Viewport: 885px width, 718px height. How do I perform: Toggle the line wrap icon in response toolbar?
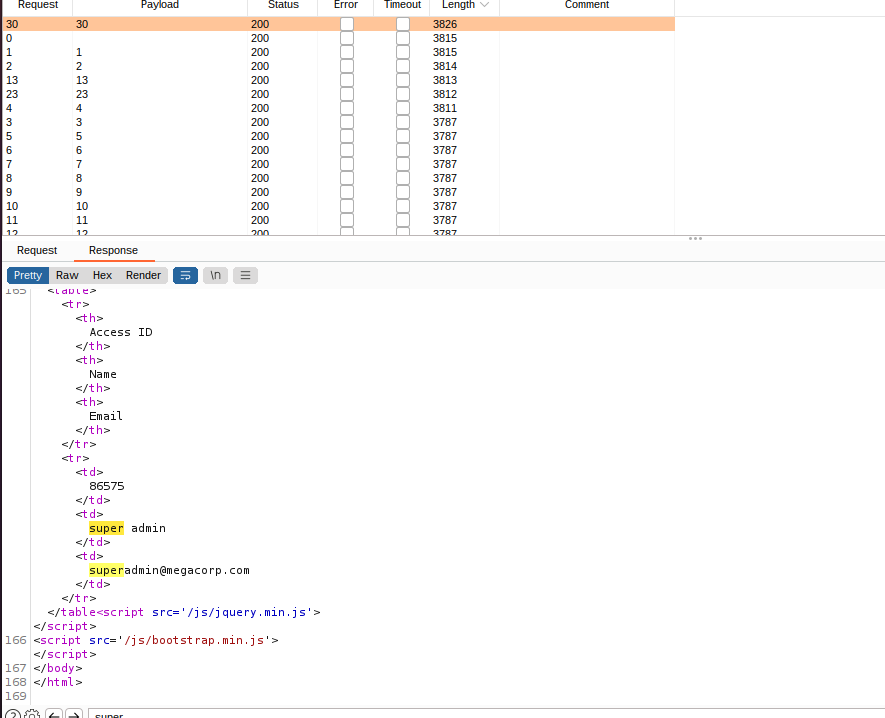pos(185,275)
